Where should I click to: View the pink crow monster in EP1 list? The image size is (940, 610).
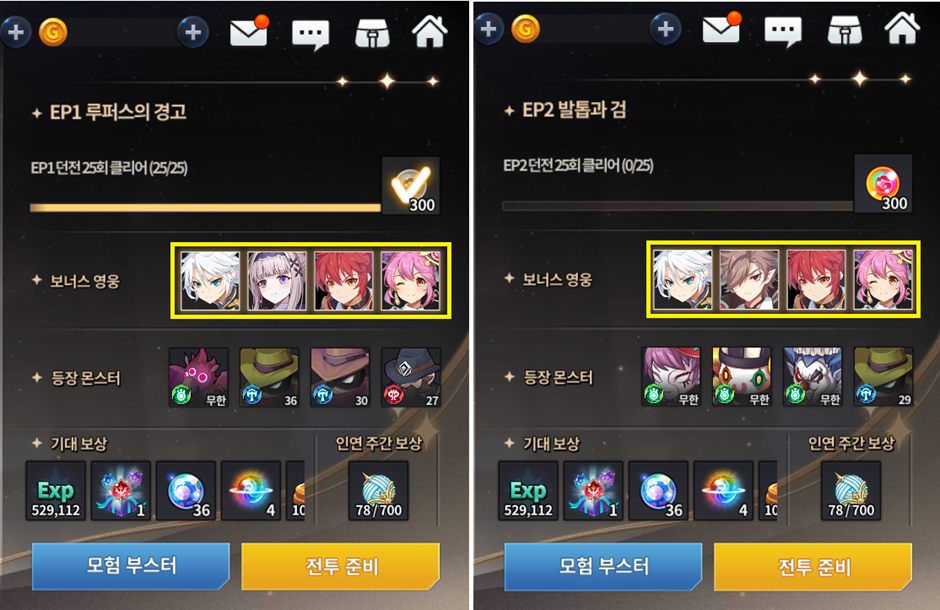[198, 378]
